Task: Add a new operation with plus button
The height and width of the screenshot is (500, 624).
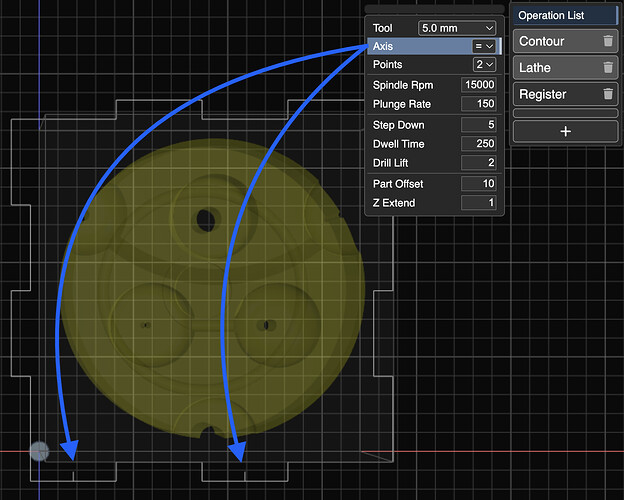Action: [x=565, y=131]
